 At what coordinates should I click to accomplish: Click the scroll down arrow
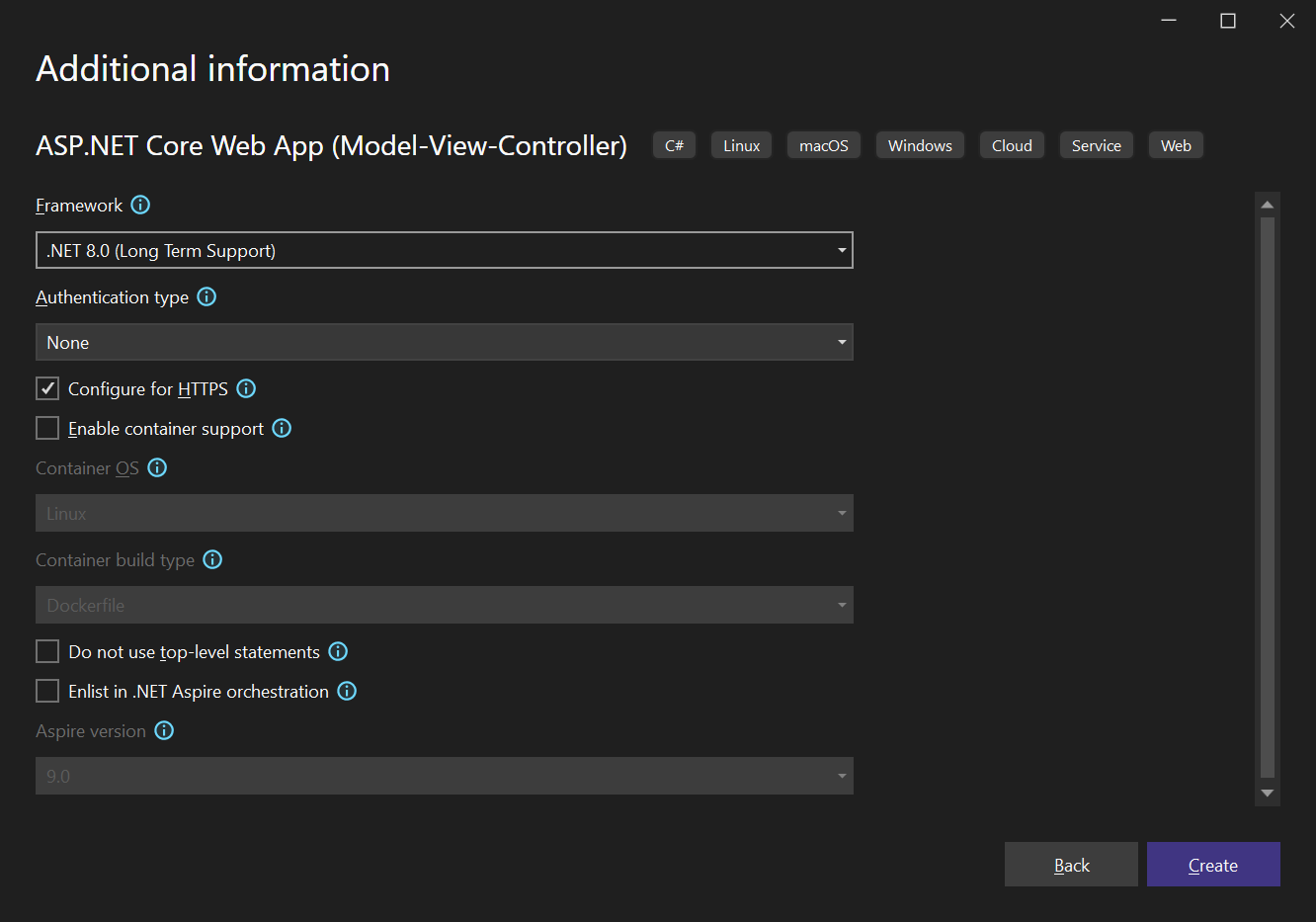point(1267,793)
